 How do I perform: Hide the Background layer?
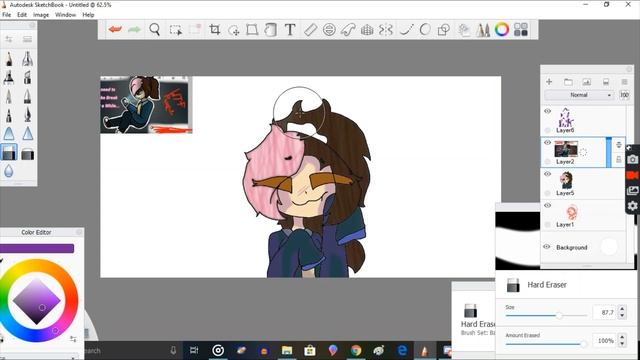[x=547, y=247]
